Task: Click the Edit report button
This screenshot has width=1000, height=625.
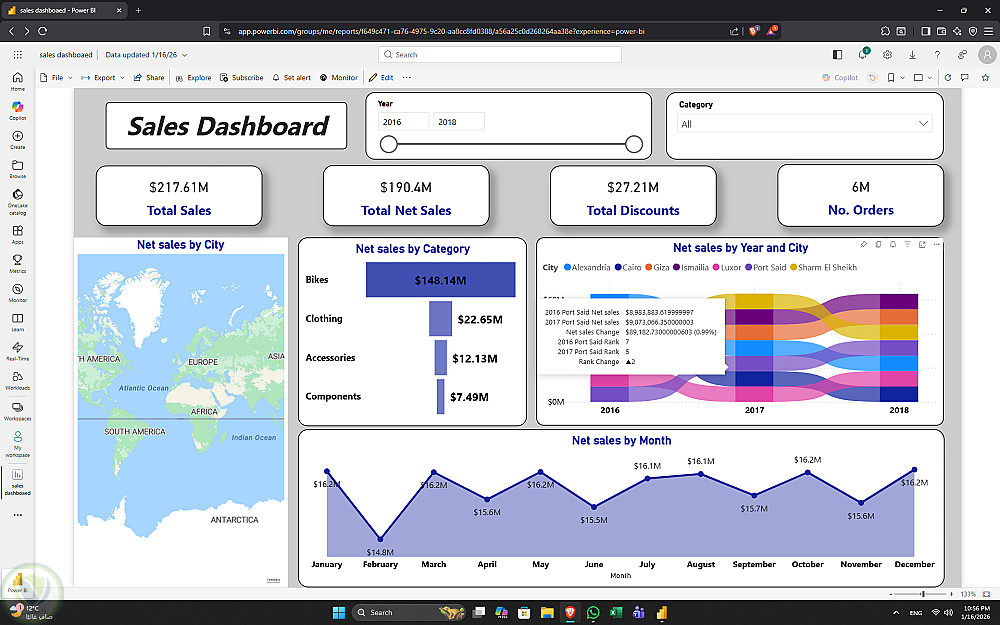Action: pyautogui.click(x=381, y=77)
